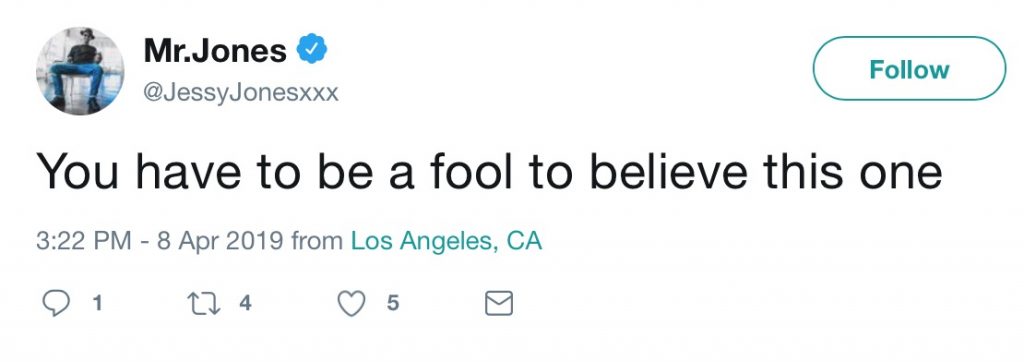The width and height of the screenshot is (1024, 362).
Task: Open Mr.Jones profile picture
Action: (x=80, y=71)
